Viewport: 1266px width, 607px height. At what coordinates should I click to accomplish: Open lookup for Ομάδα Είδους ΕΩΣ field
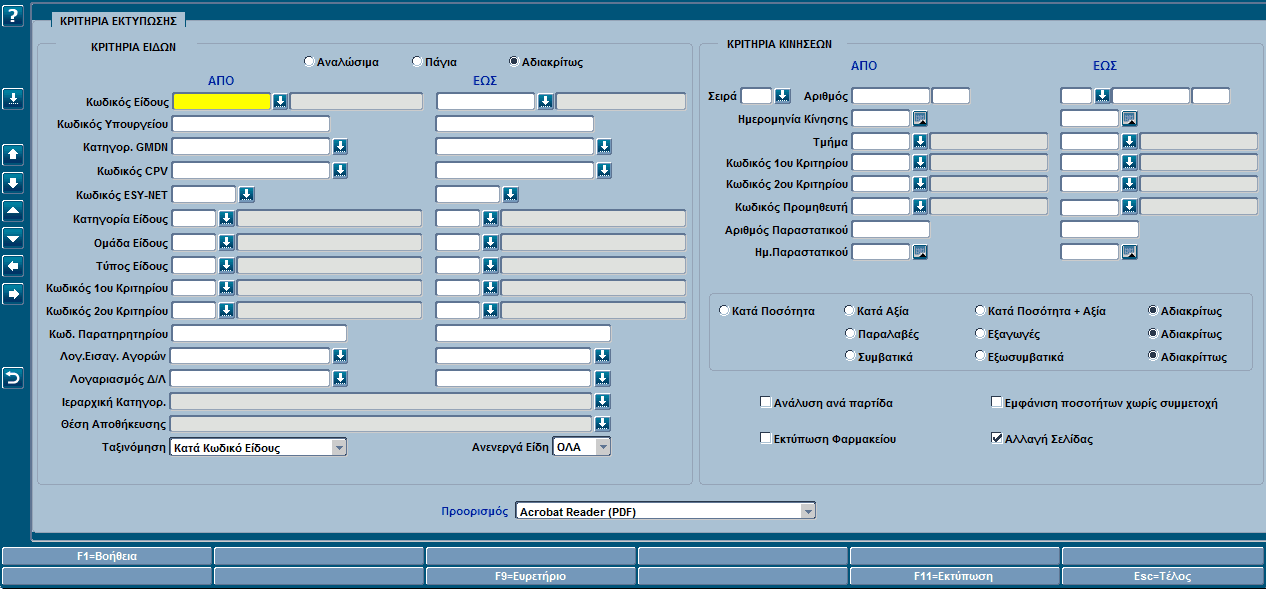tap(490, 242)
